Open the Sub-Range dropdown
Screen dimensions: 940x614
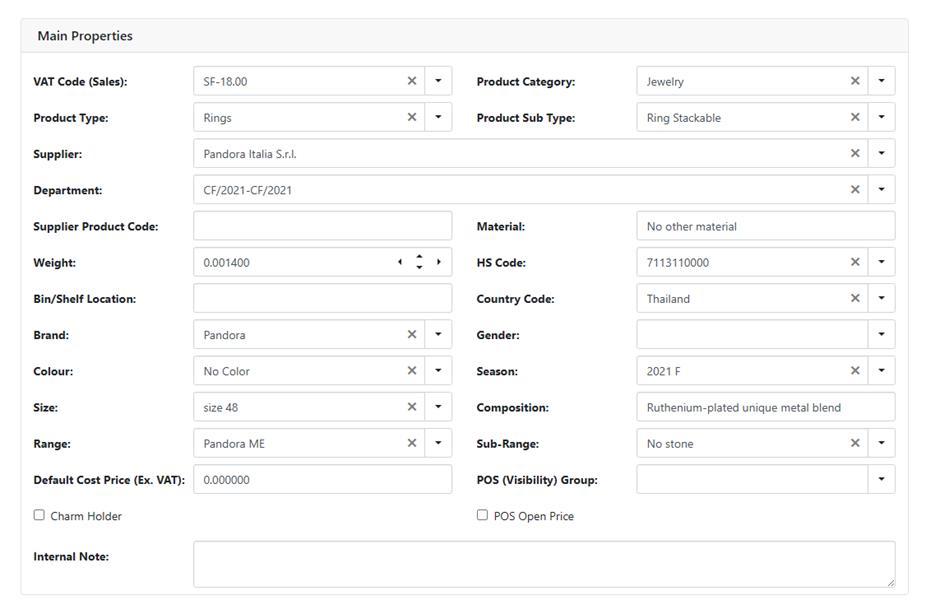click(881, 443)
